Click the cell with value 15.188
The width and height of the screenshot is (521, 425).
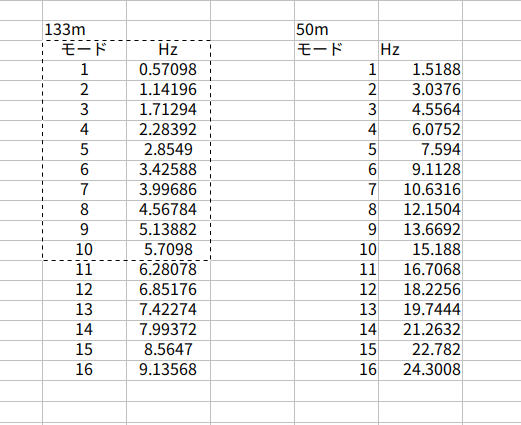click(421, 250)
